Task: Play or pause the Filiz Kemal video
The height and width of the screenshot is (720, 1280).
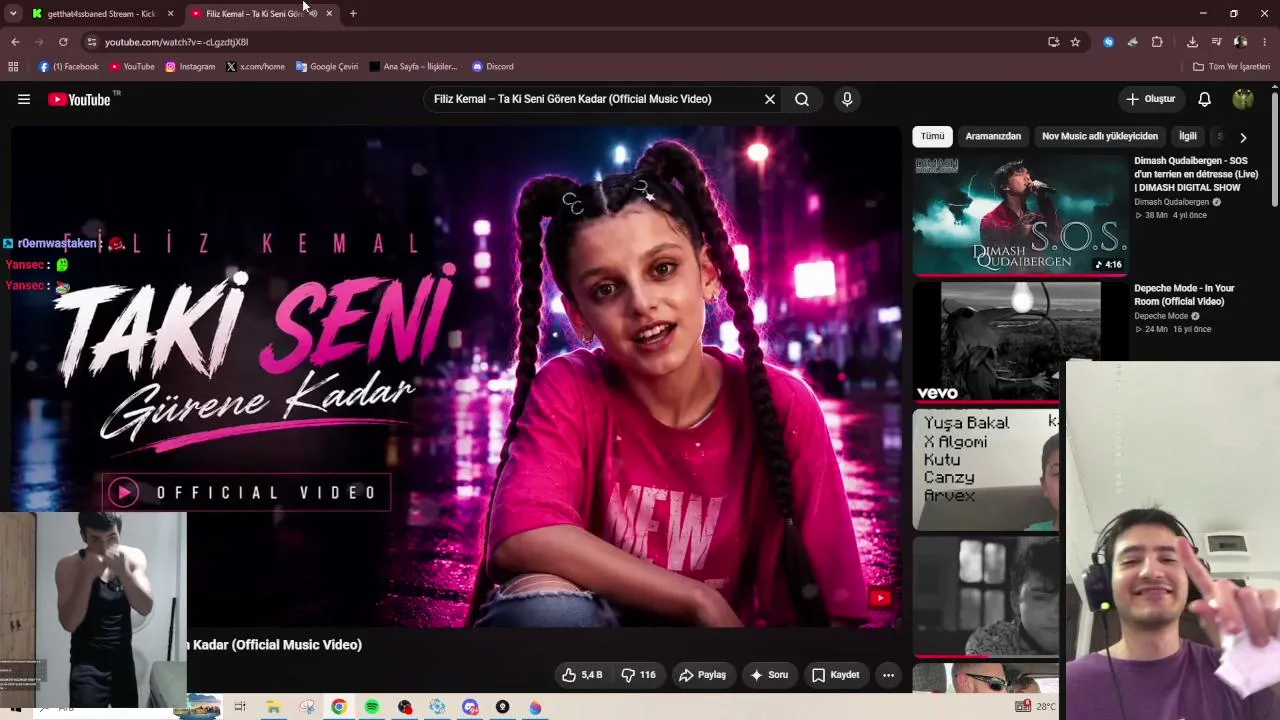Action: (455, 375)
